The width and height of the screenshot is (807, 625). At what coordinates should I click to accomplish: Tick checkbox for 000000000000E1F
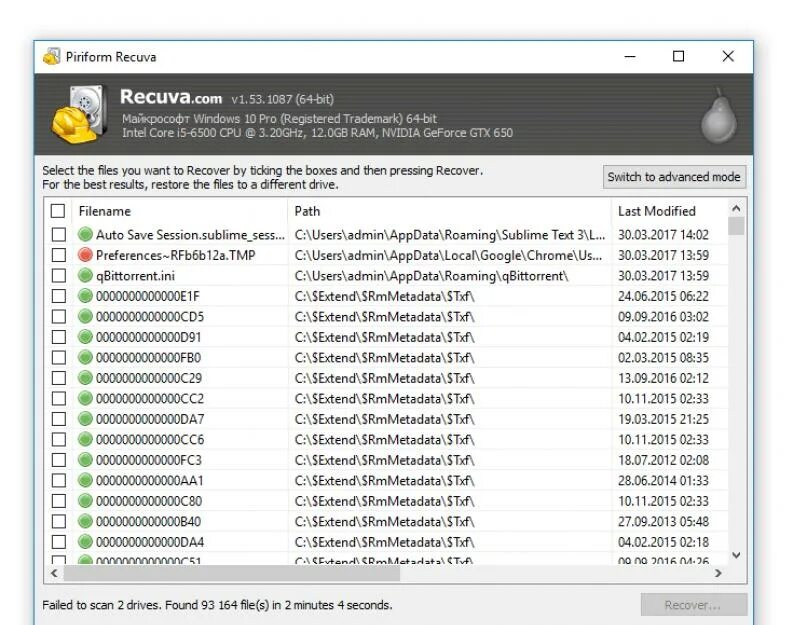coord(59,296)
